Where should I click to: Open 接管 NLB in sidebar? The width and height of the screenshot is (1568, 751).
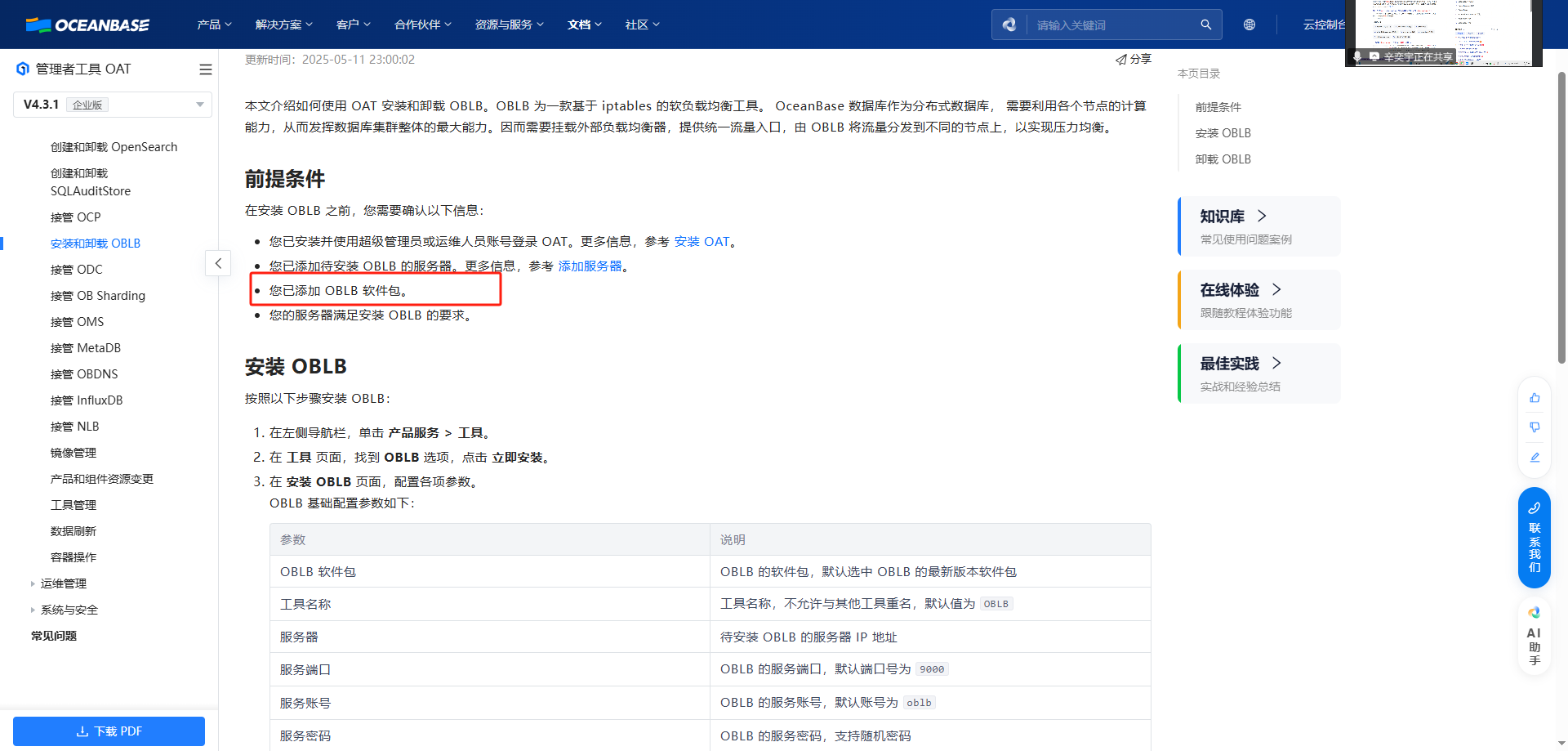(x=74, y=427)
